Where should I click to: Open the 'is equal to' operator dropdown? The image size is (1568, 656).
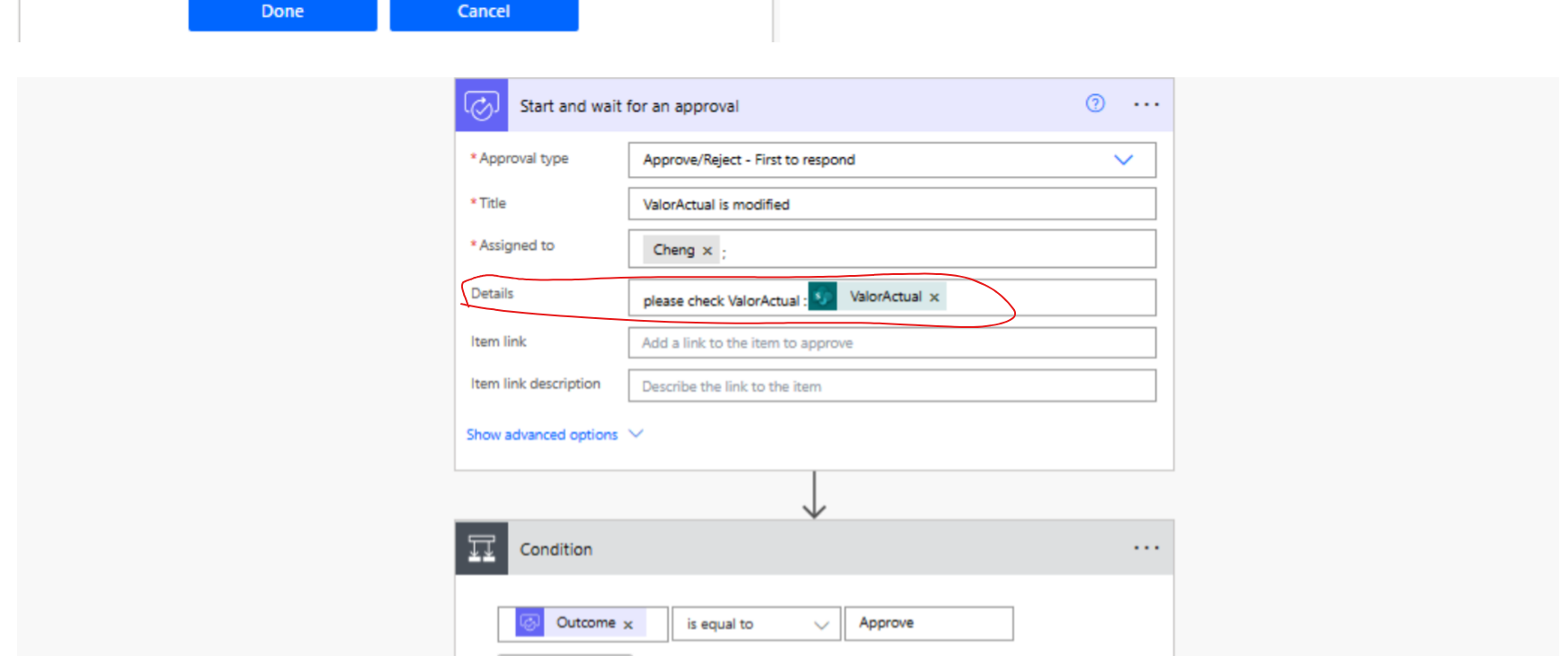tap(756, 624)
